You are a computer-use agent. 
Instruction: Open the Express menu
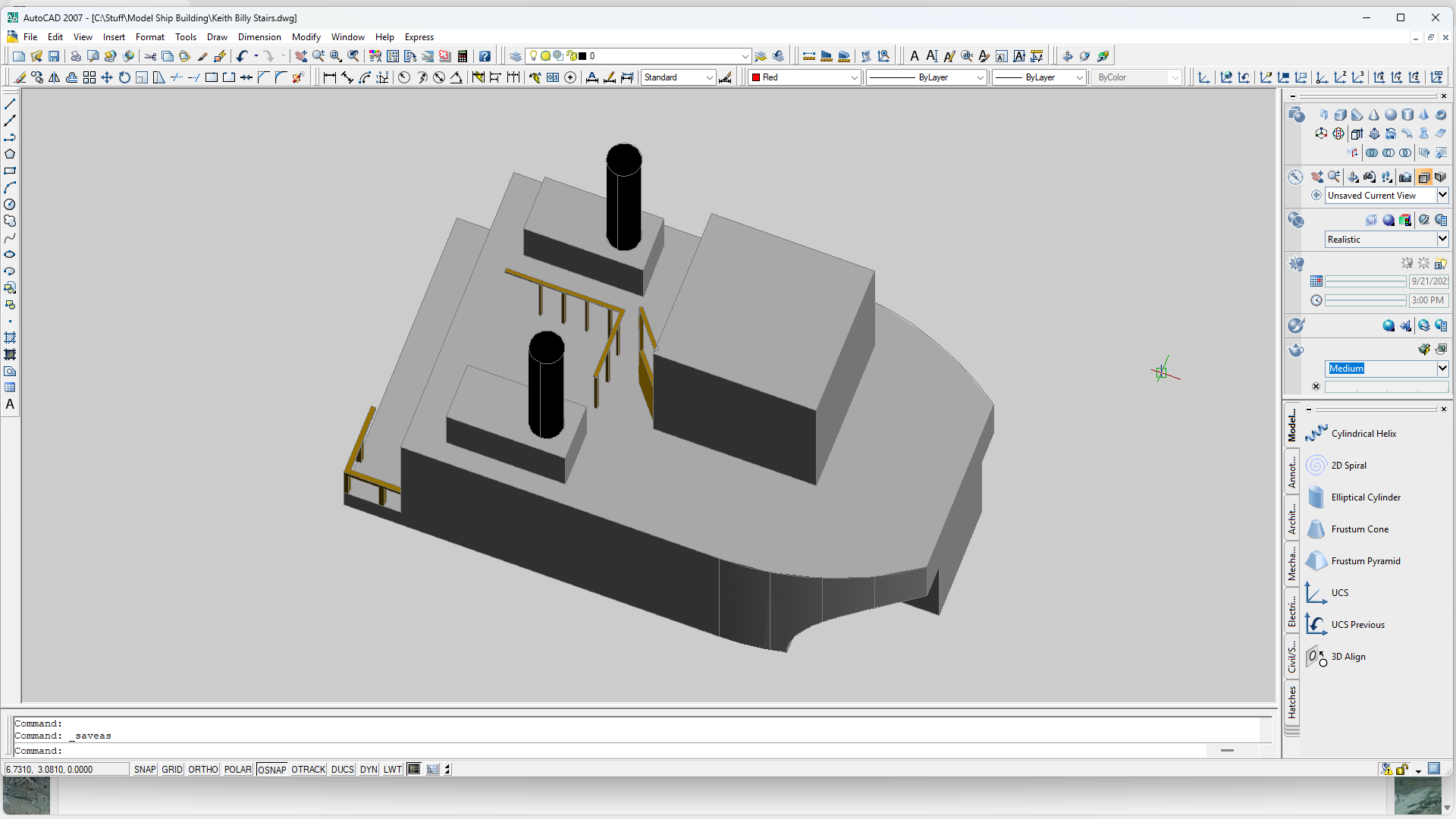(x=419, y=37)
